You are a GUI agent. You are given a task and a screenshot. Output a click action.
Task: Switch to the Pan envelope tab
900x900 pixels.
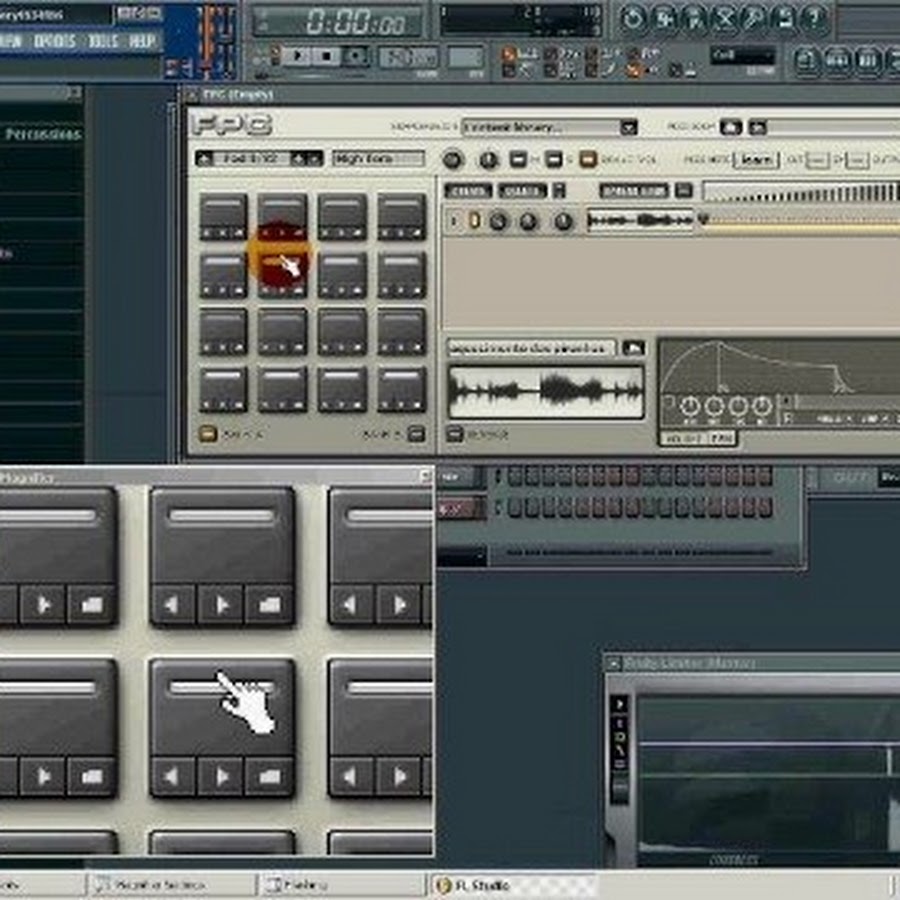721,439
